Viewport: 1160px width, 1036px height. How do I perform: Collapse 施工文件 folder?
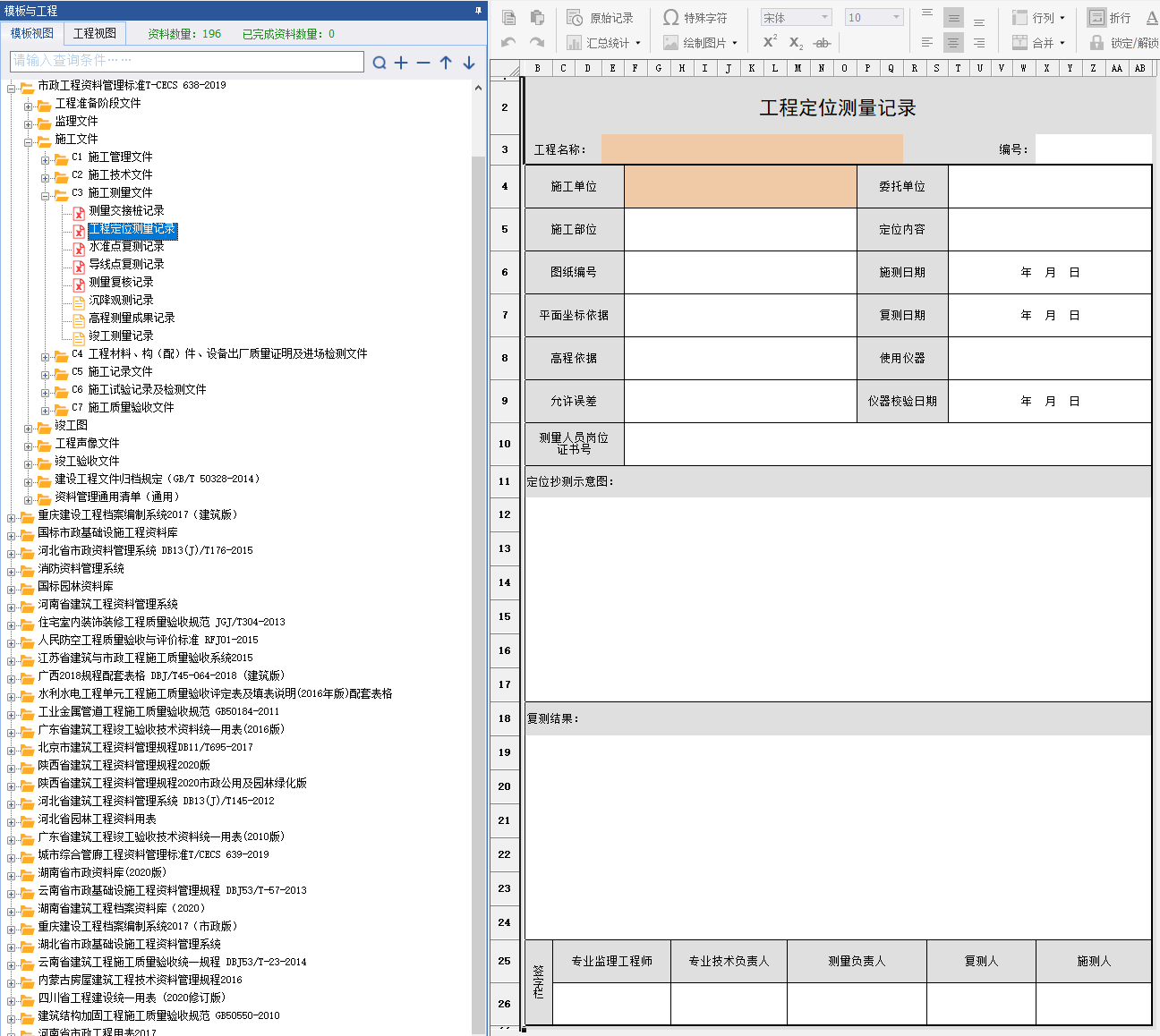tap(29, 142)
